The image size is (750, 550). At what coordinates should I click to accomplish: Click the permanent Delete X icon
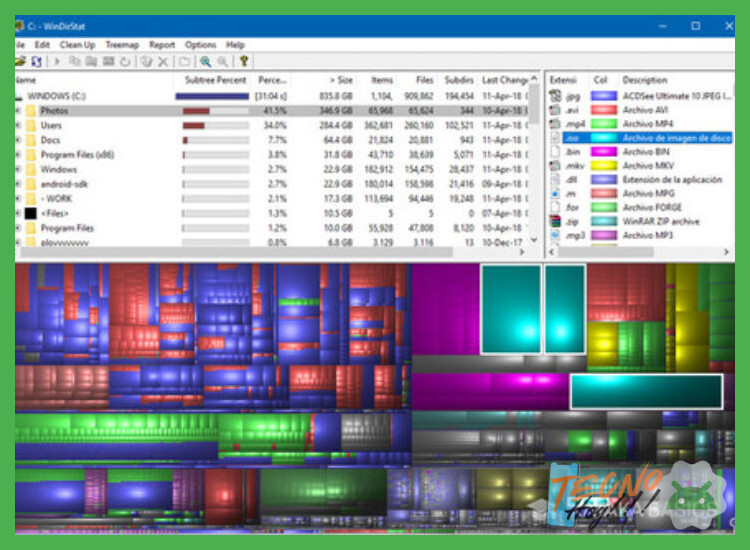163,61
